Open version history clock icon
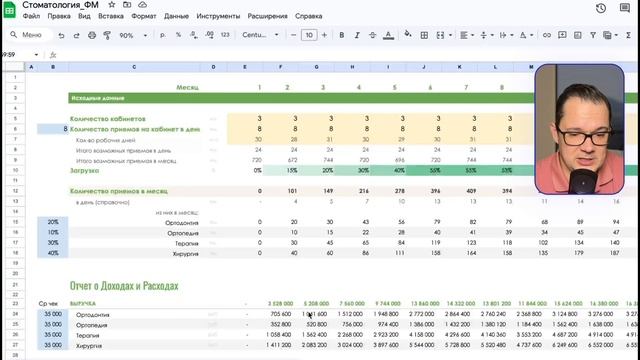This screenshot has height=360, width=640. tap(600, 8)
